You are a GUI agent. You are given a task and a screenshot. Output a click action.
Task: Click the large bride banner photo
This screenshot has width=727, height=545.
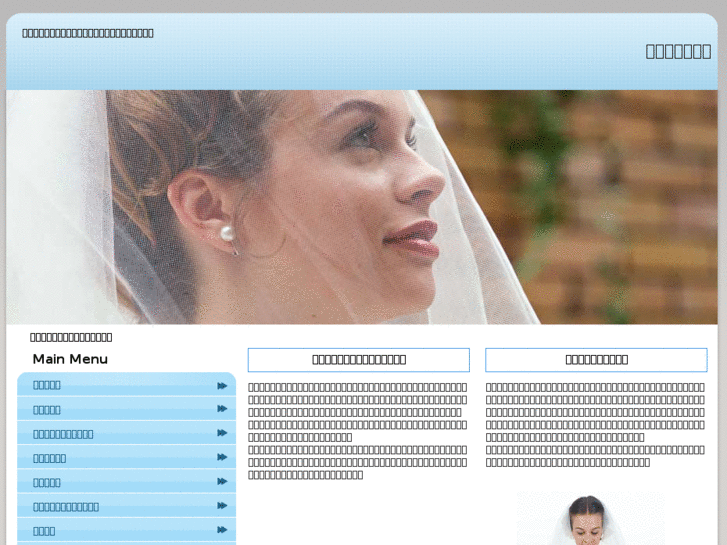tap(362, 207)
